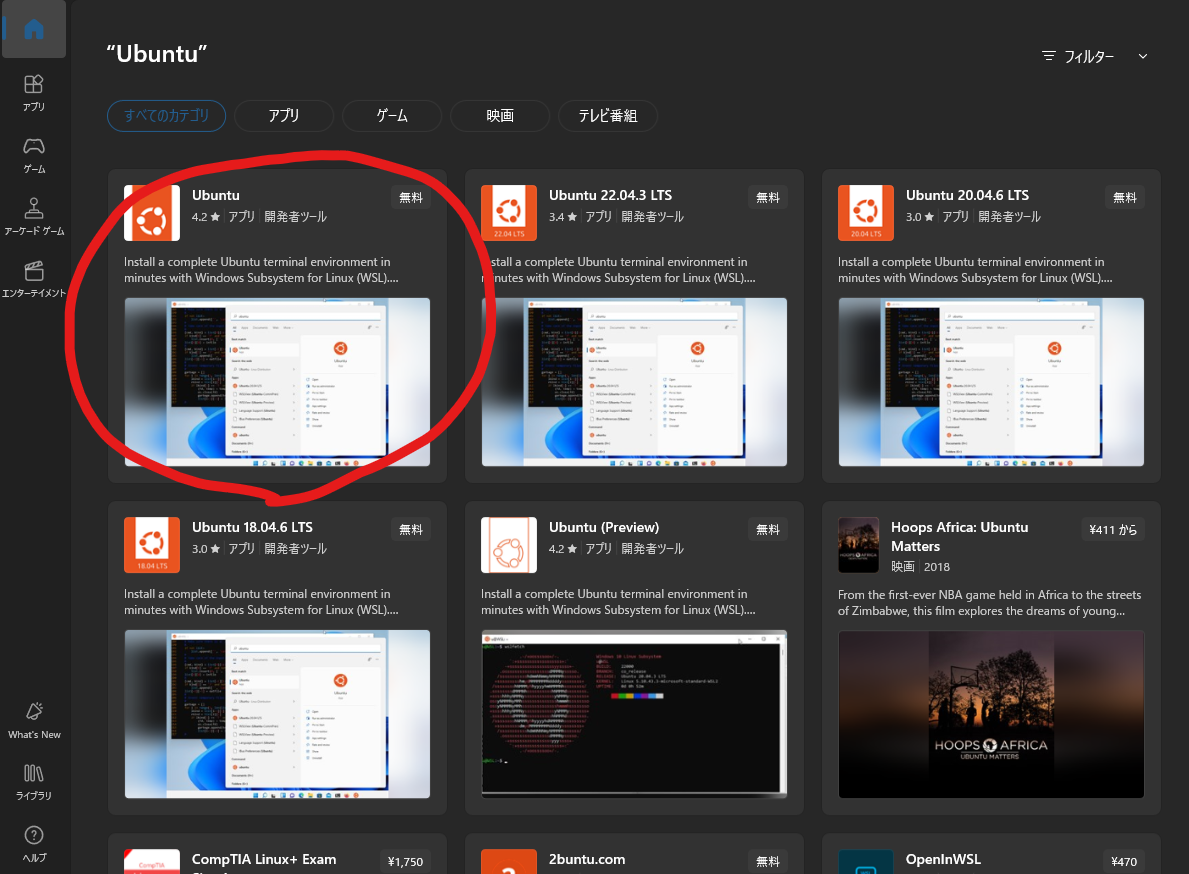The image size is (1189, 874).
Task: Click the CompTIA Linux+ Exam icon
Action: 152,862
